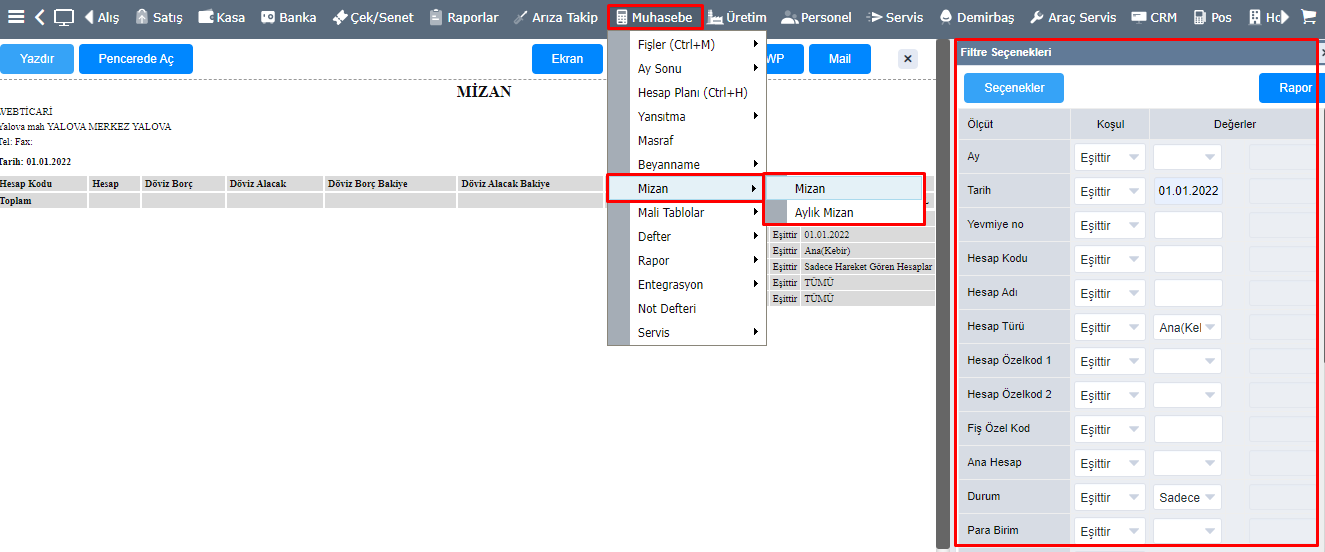Open Hesap Planı menu entry
Viewport: 1325px width, 552px height.
click(x=692, y=93)
